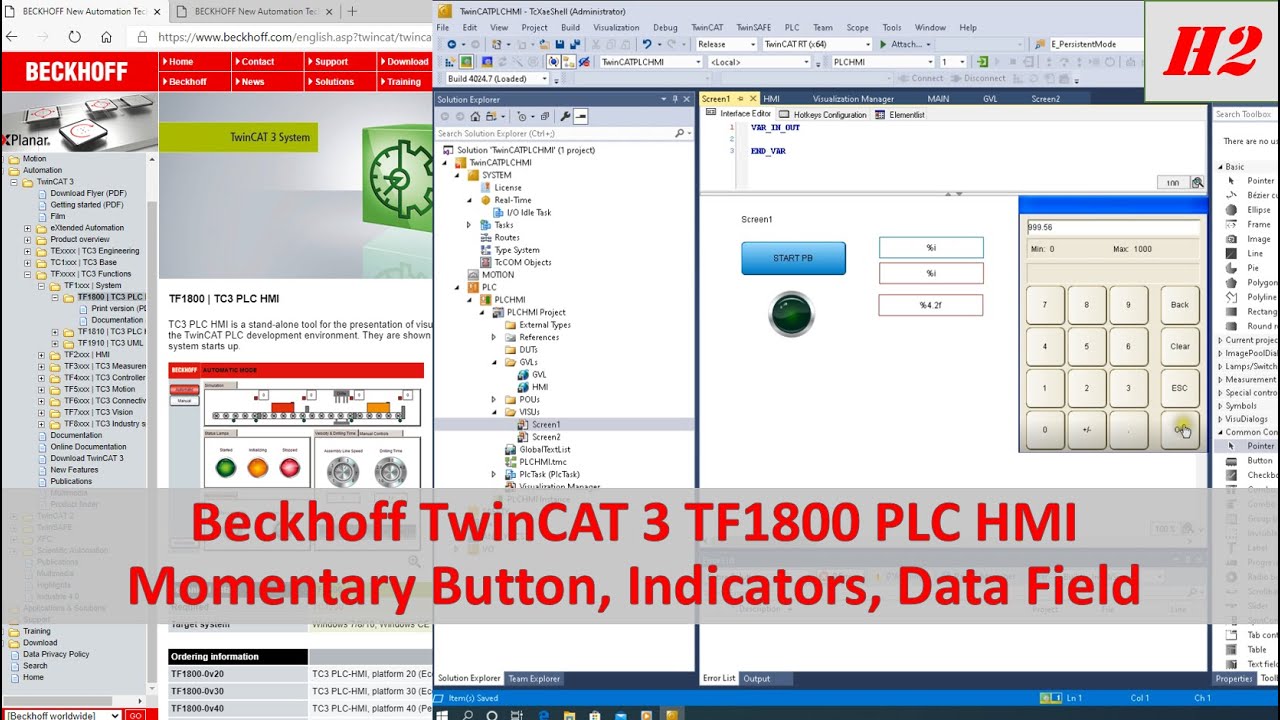Switch to the Visualization Manager tab

(853, 99)
